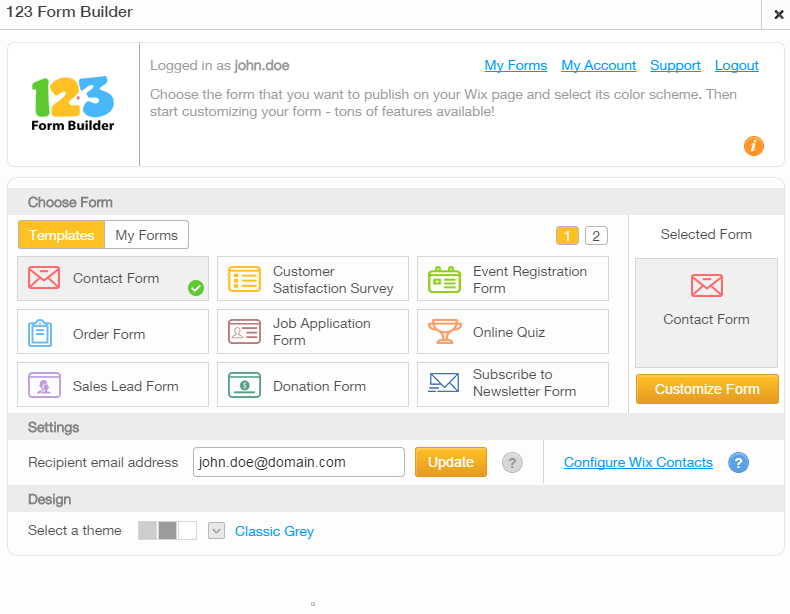Click the orange info icon

[x=754, y=146]
